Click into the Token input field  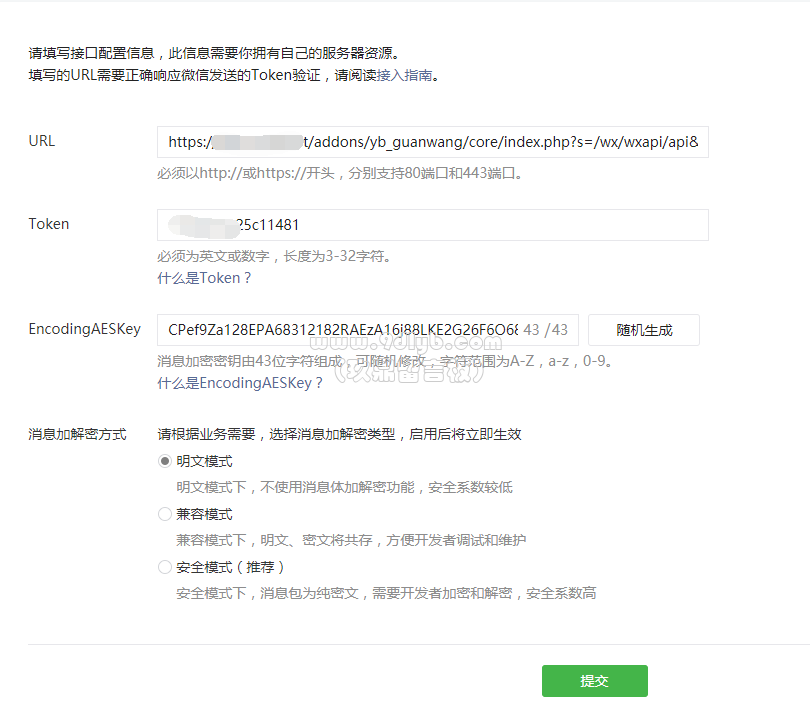(433, 225)
